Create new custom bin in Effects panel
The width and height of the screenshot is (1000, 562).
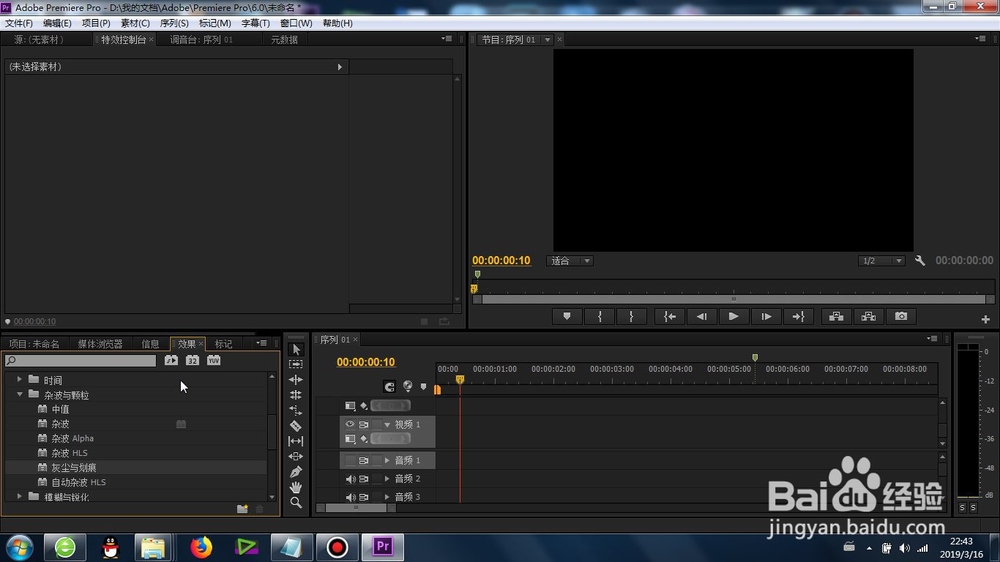[x=242, y=508]
